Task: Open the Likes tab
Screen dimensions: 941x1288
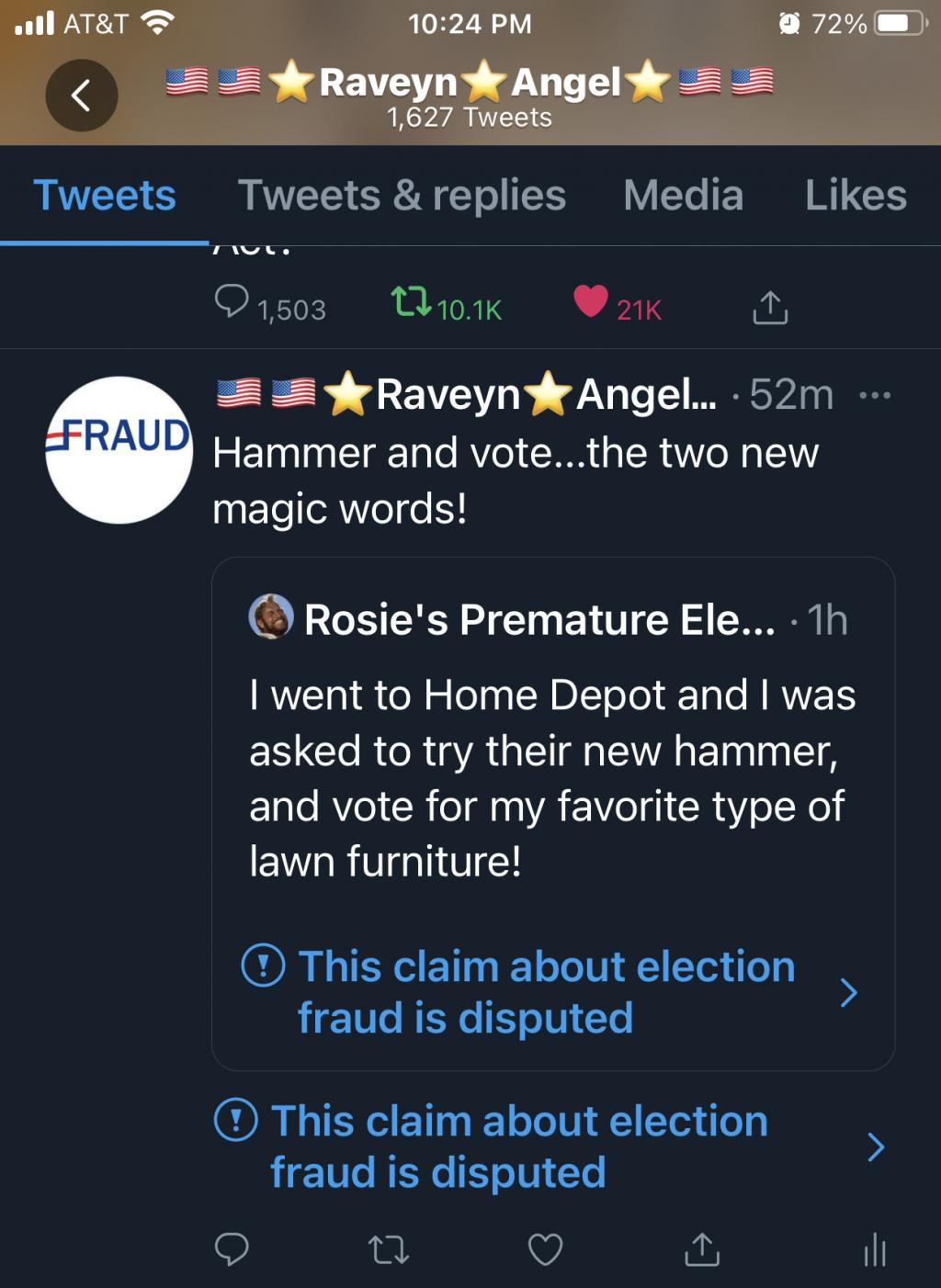Action: (x=856, y=196)
